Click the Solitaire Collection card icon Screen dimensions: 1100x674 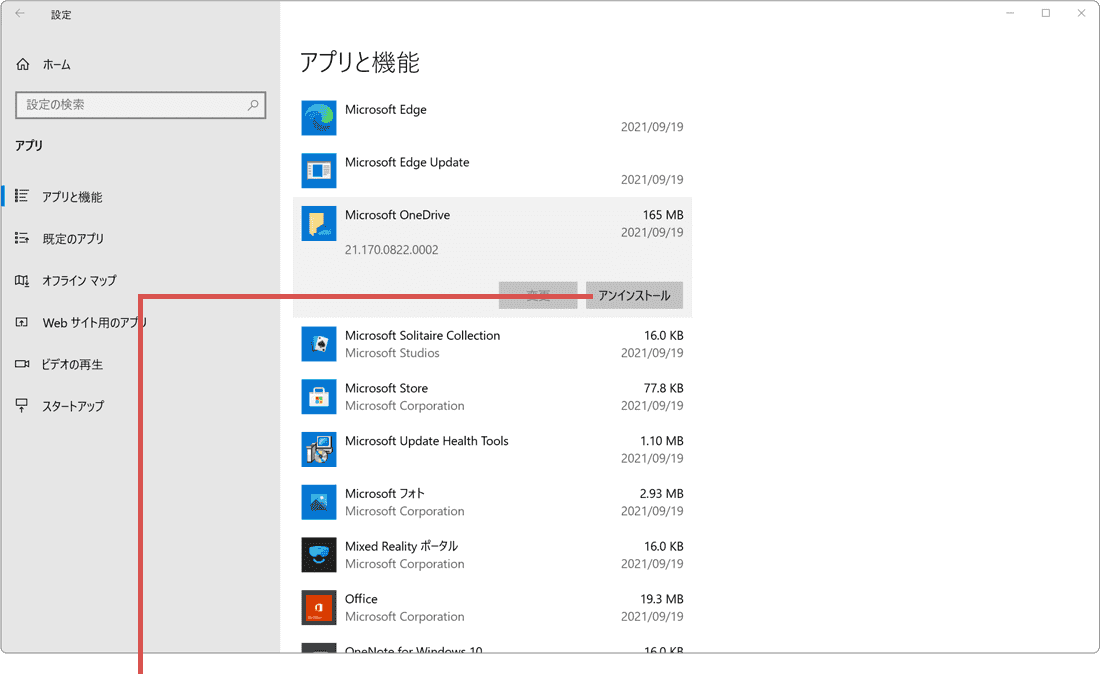[x=318, y=344]
